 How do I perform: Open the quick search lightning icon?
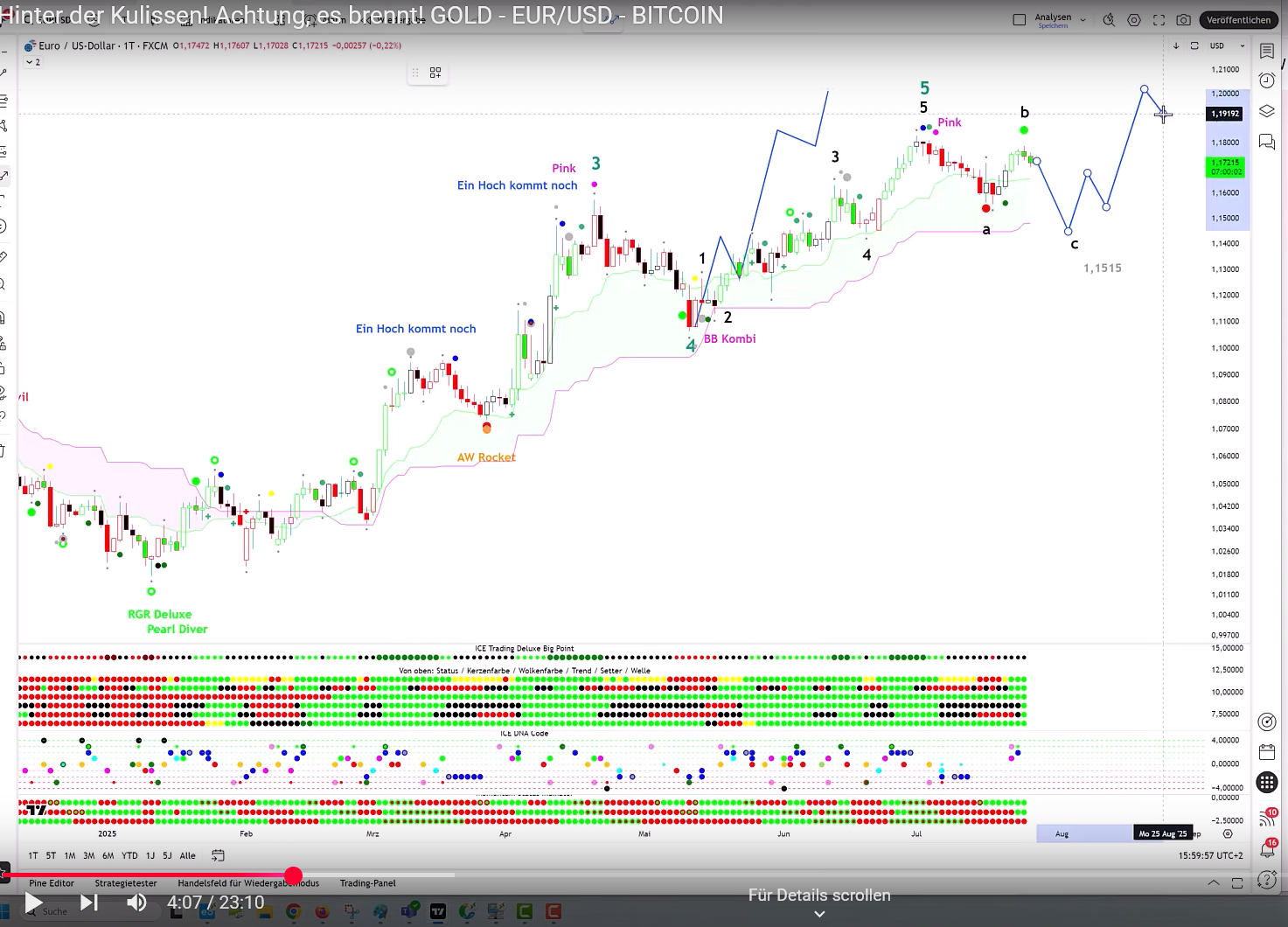click(1109, 20)
